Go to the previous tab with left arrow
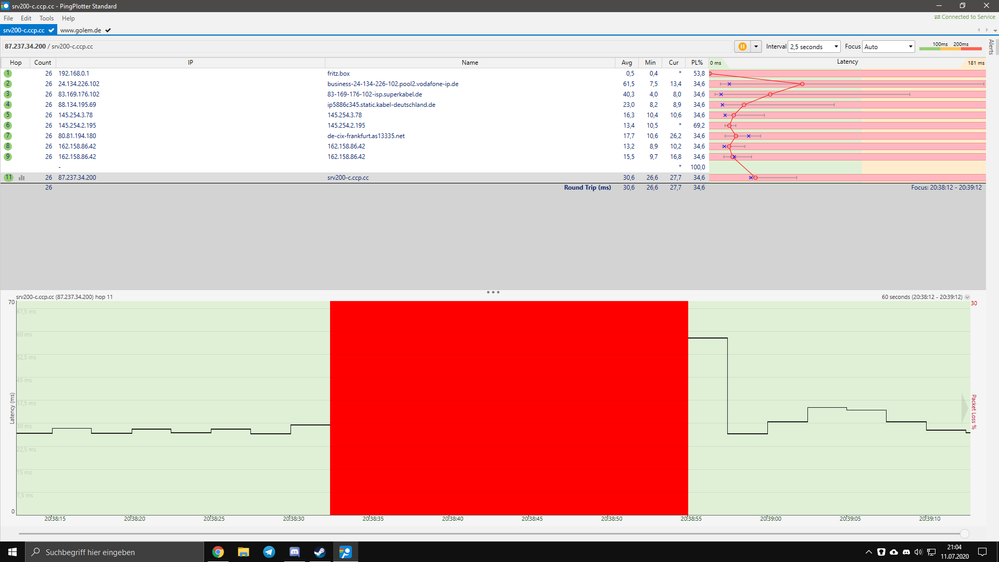This screenshot has width=999, height=562. 979,30
